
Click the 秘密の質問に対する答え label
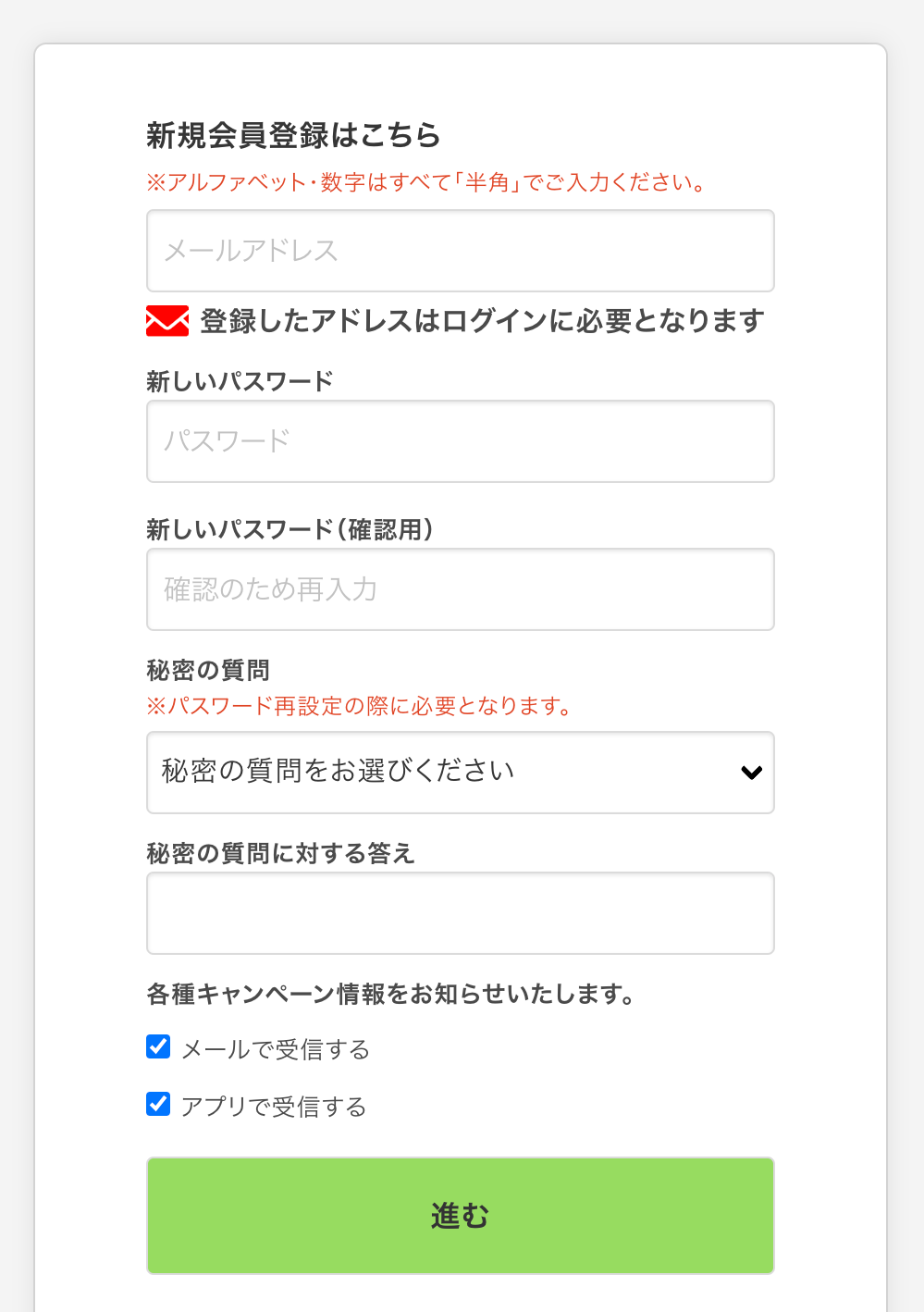pyautogui.click(x=280, y=853)
